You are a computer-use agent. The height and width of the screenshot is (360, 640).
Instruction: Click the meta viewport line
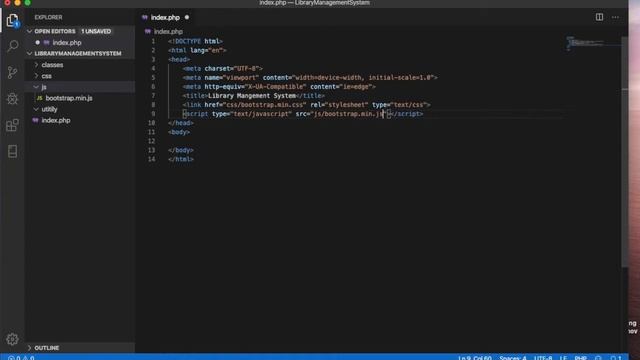pos(310,77)
